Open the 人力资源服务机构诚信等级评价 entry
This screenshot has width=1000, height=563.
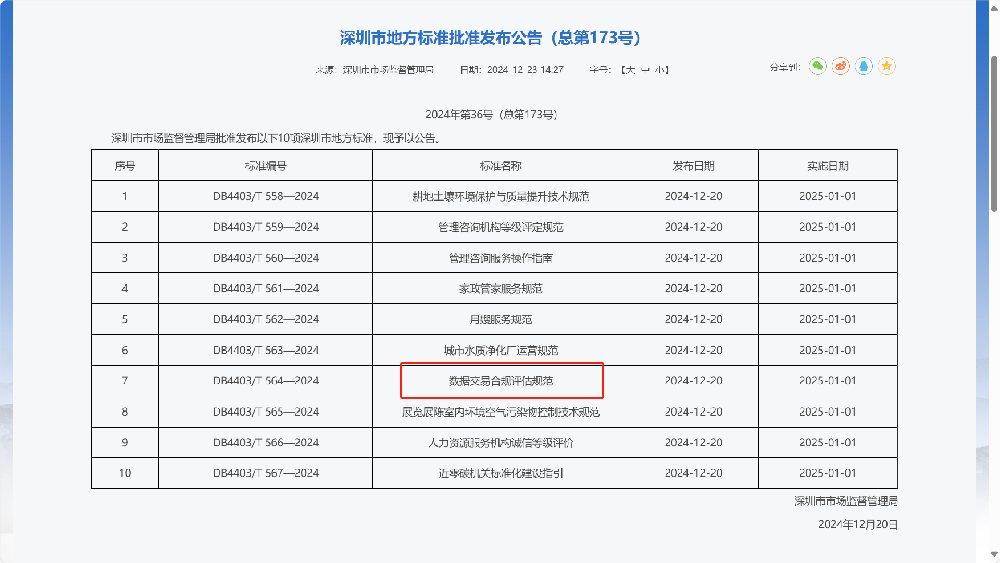click(x=501, y=442)
